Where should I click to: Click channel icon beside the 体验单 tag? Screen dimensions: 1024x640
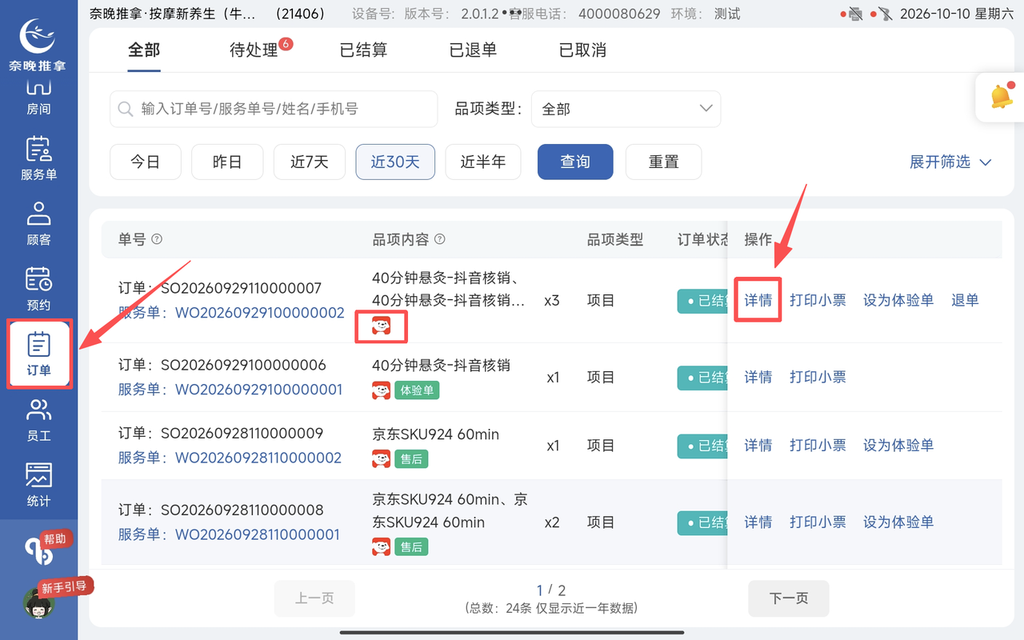click(381, 391)
